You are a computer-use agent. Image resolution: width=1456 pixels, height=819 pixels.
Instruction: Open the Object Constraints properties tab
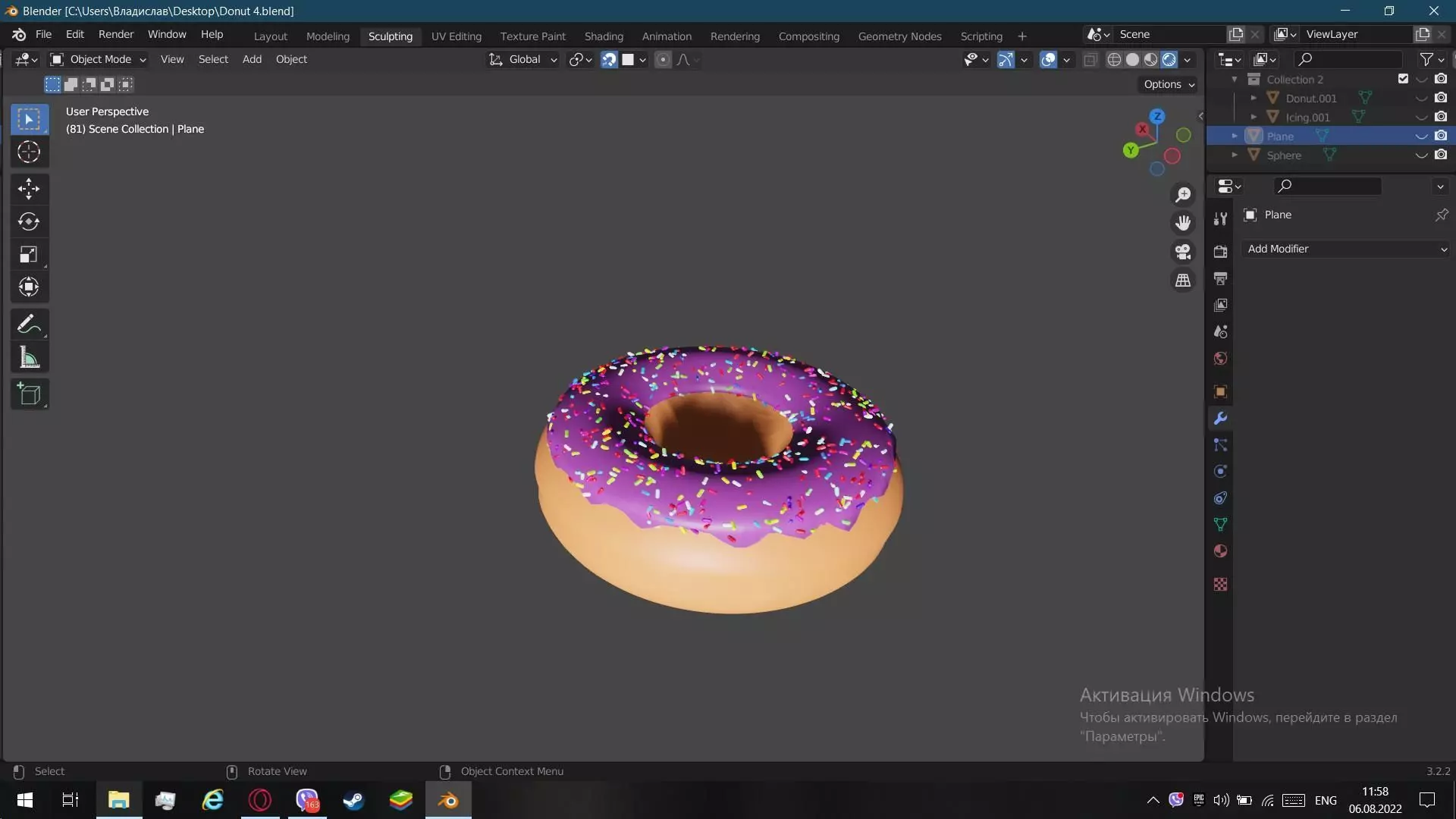[1220, 498]
